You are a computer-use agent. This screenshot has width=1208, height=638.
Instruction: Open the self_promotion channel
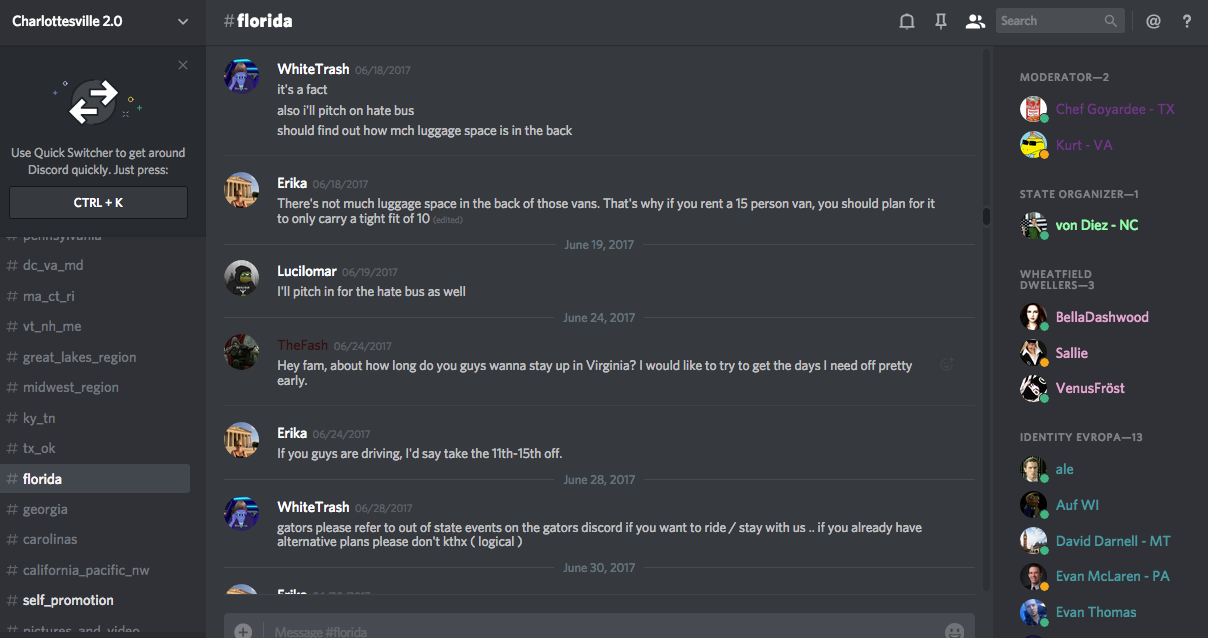click(x=68, y=600)
